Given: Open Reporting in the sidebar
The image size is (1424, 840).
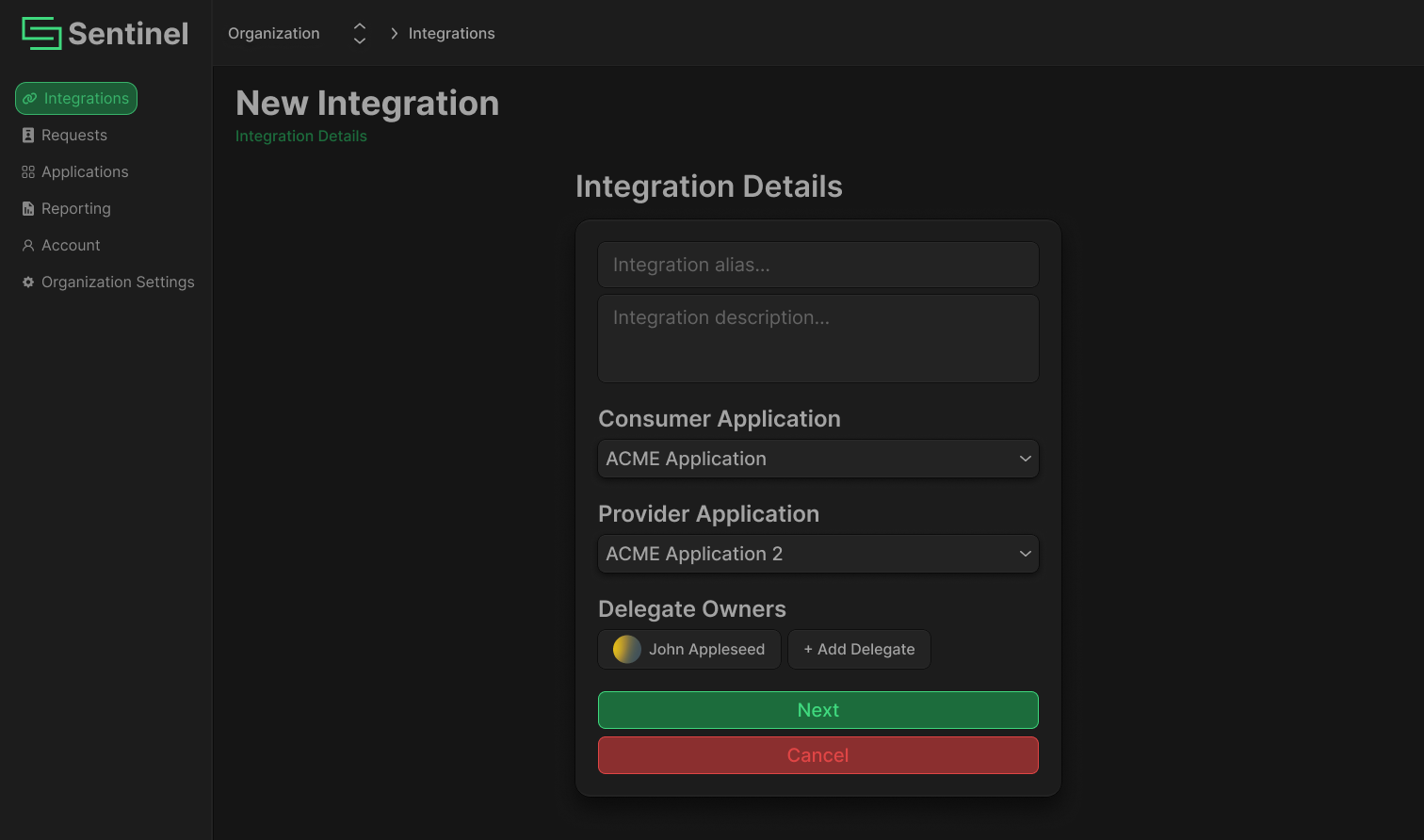Looking at the screenshot, I should (67, 208).
